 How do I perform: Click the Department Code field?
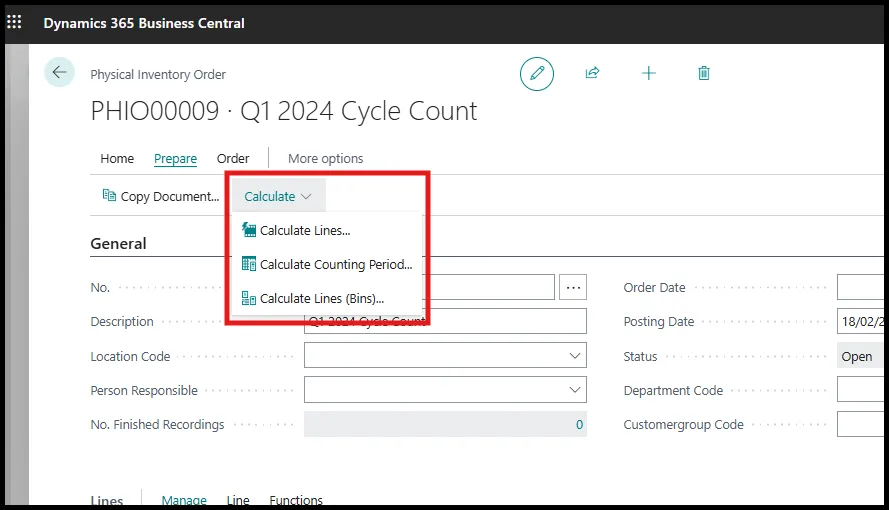tap(860, 390)
